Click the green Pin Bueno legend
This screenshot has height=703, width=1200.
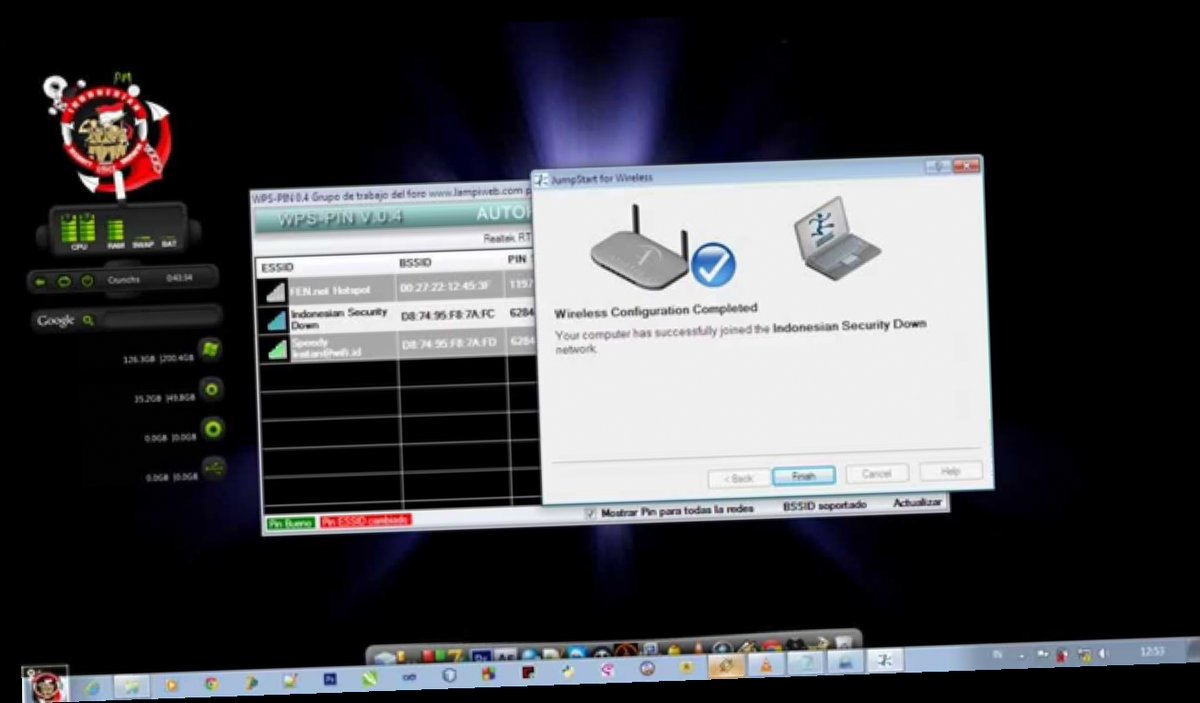[291, 523]
